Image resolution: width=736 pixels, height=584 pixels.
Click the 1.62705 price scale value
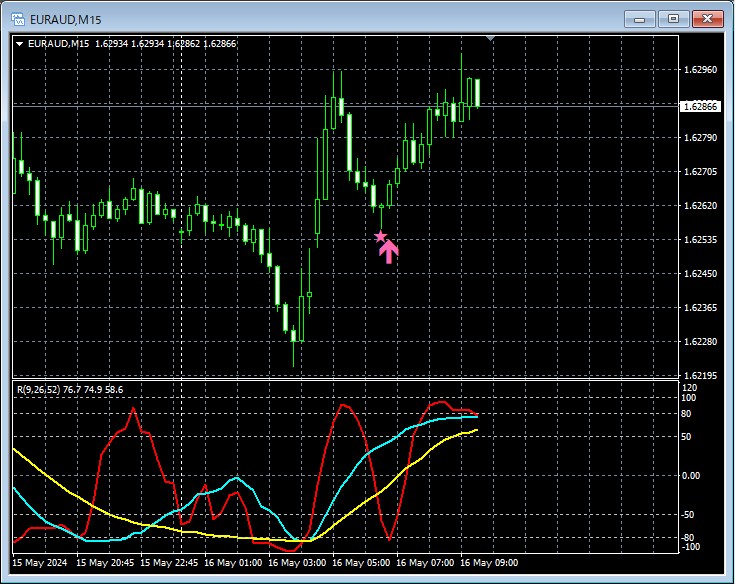click(x=700, y=171)
